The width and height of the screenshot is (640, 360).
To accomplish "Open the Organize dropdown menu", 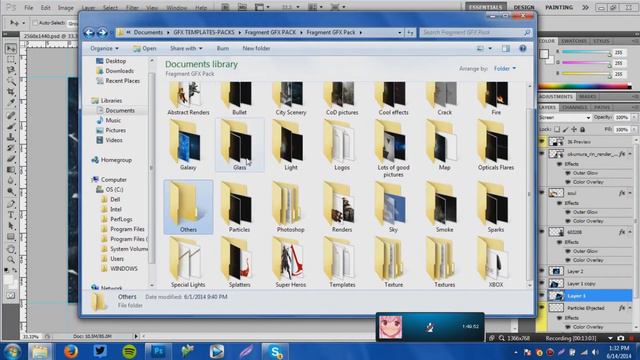I will pyautogui.click(x=104, y=48).
